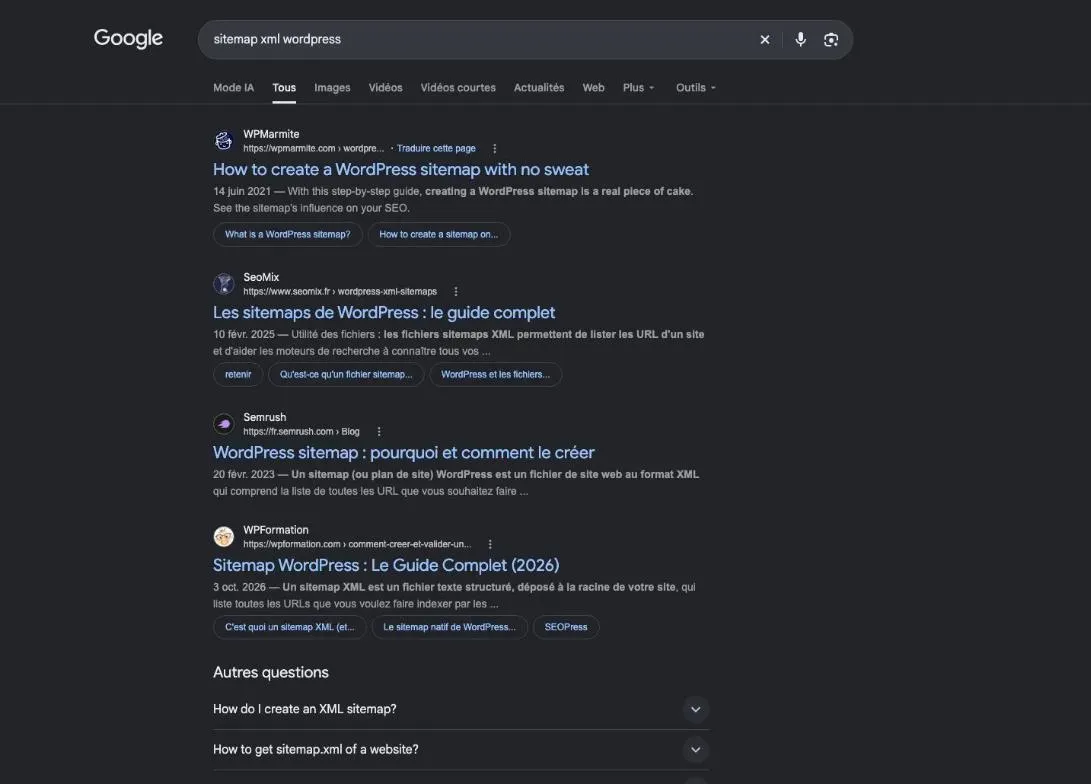Switch to Vidéos tab
1091x784 pixels.
tap(385, 88)
